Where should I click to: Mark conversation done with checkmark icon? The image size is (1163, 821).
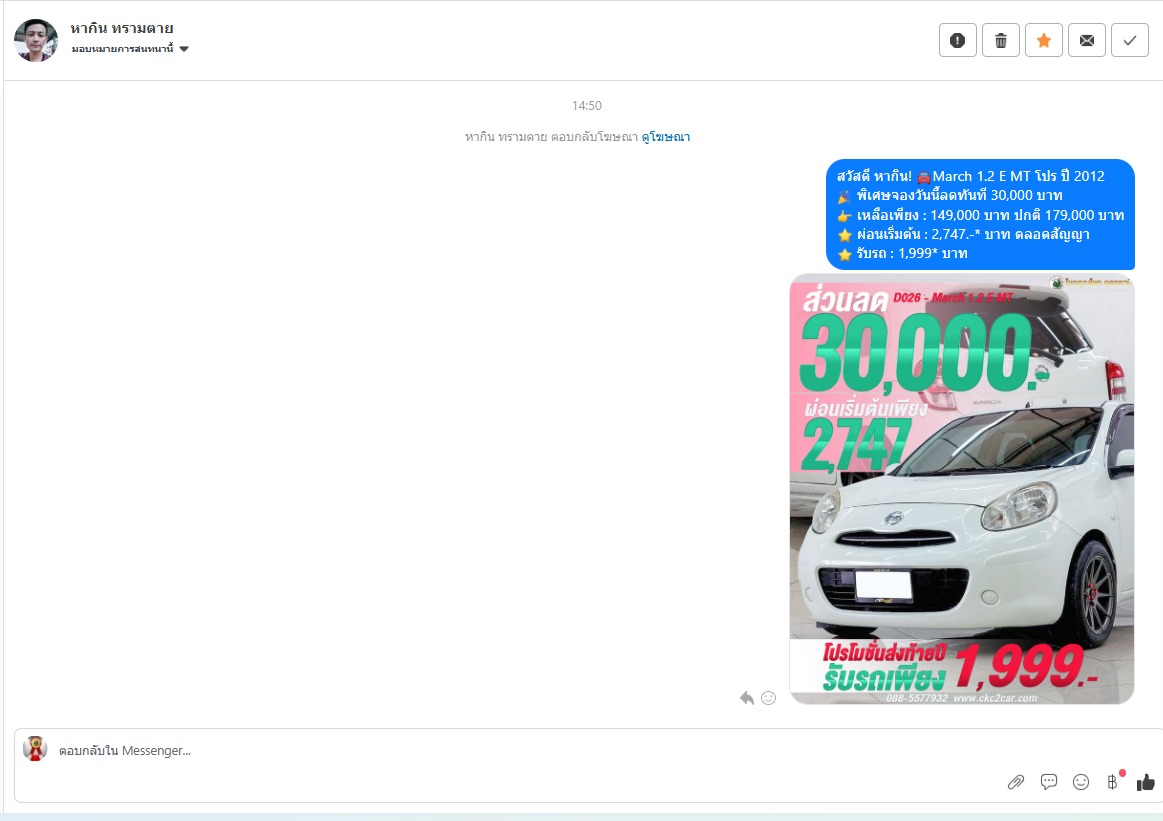tap(1130, 40)
